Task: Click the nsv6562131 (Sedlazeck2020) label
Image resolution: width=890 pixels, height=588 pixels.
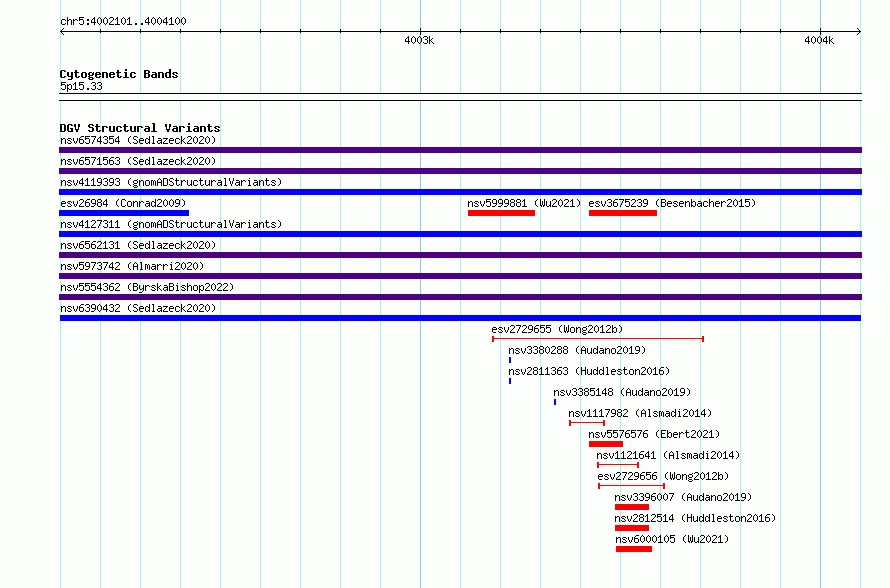Action: click(x=138, y=245)
